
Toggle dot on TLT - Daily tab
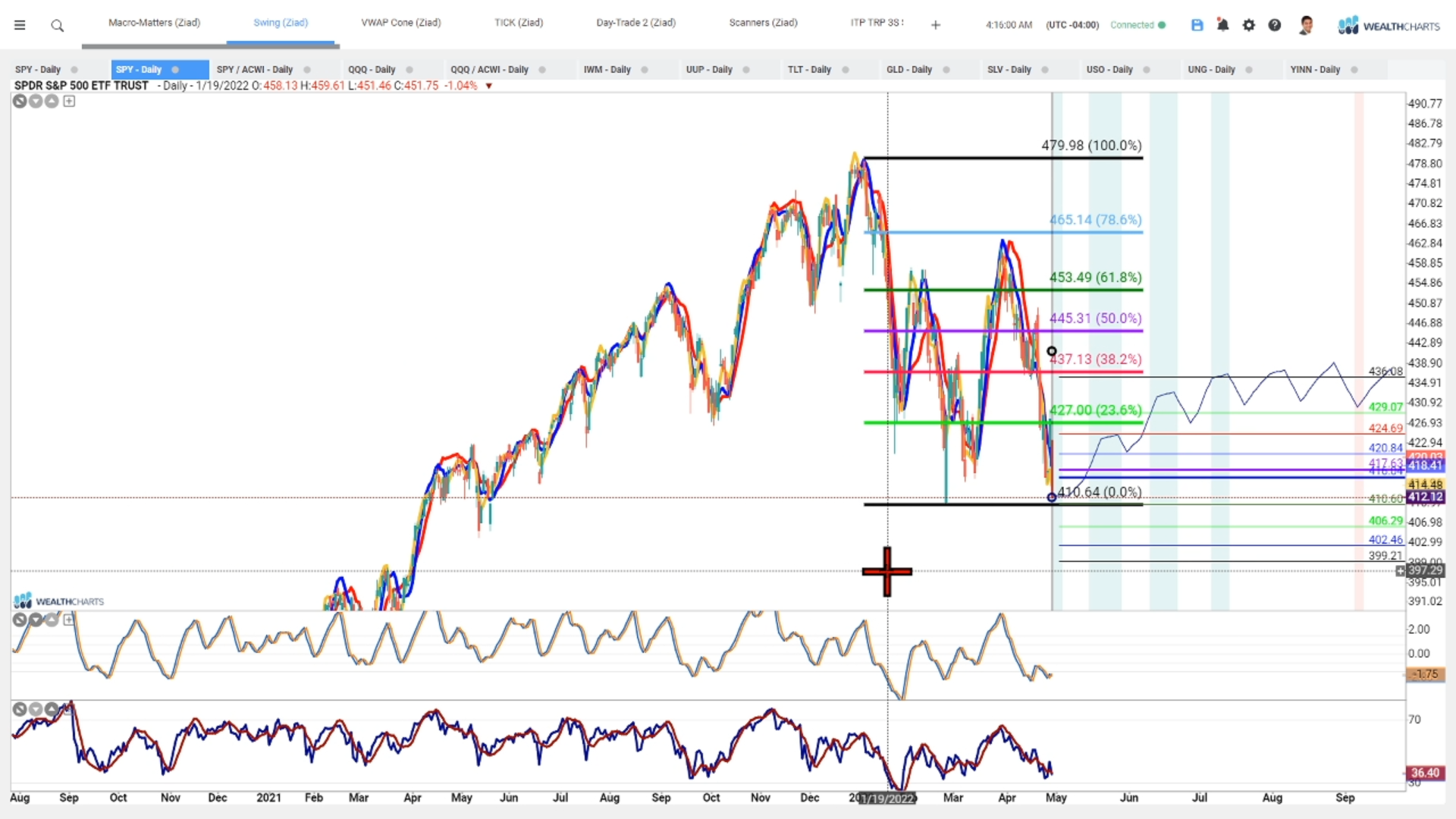846,70
